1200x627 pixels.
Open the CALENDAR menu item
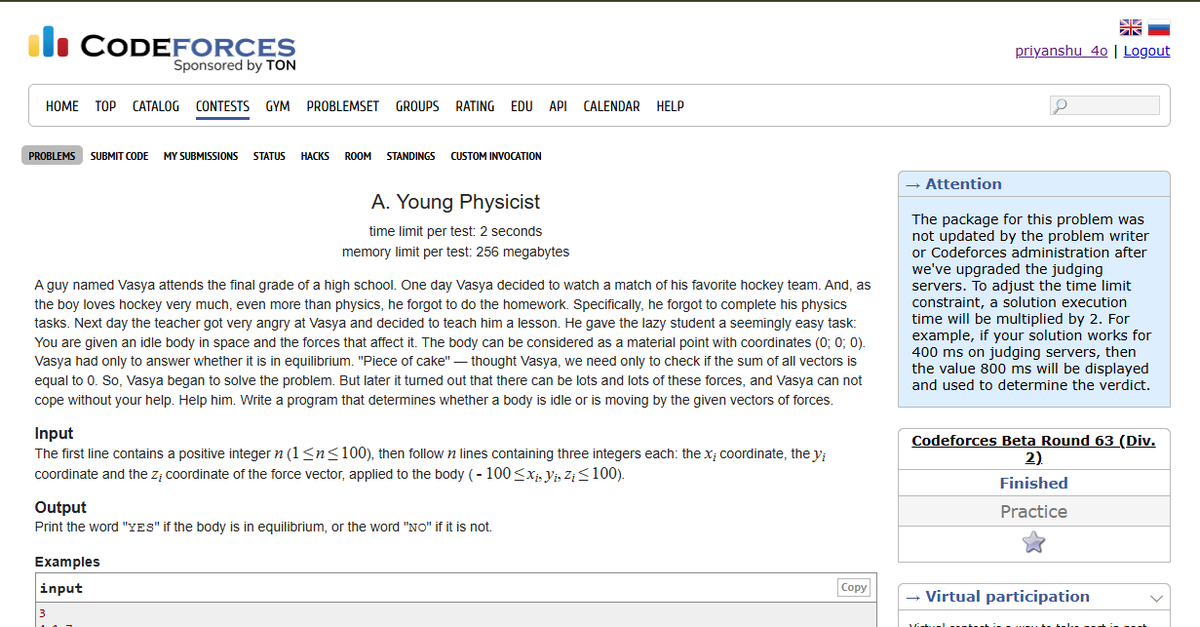(x=612, y=106)
